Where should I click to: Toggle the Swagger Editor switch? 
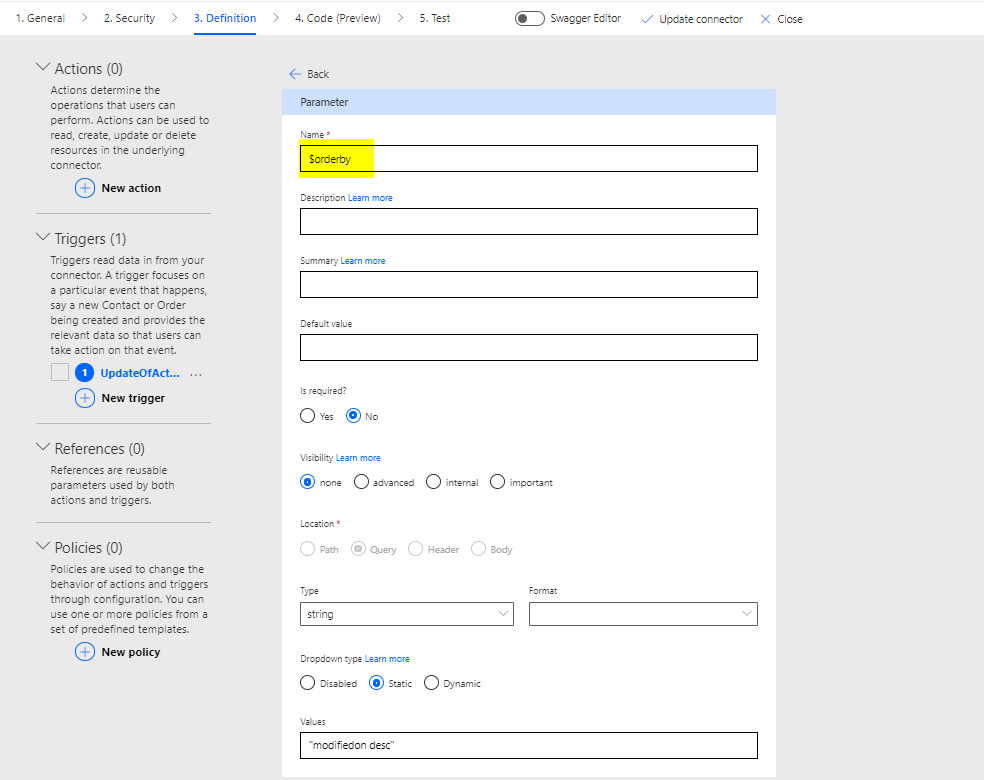tap(530, 19)
